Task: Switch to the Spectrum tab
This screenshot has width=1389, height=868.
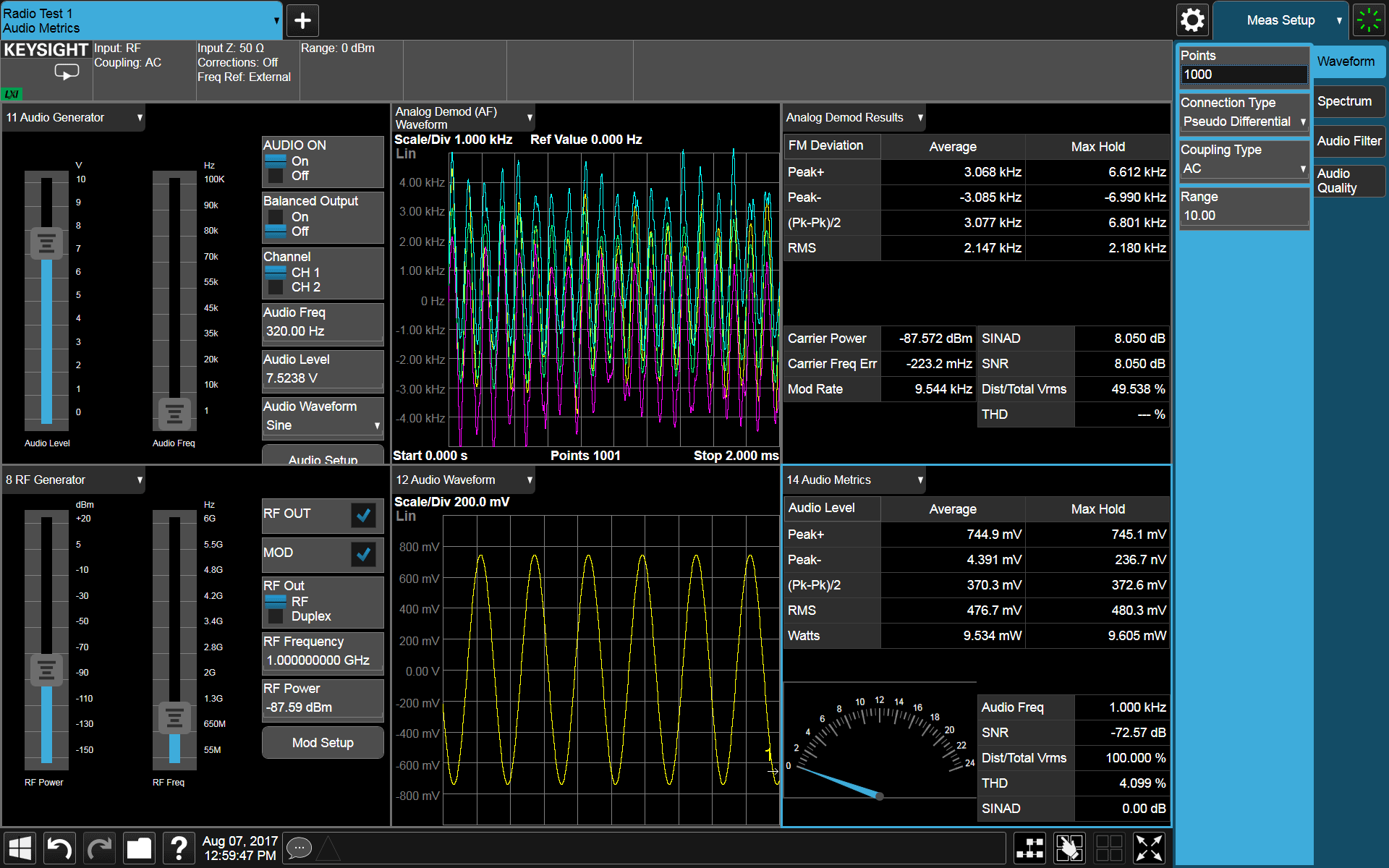Action: pyautogui.click(x=1348, y=101)
